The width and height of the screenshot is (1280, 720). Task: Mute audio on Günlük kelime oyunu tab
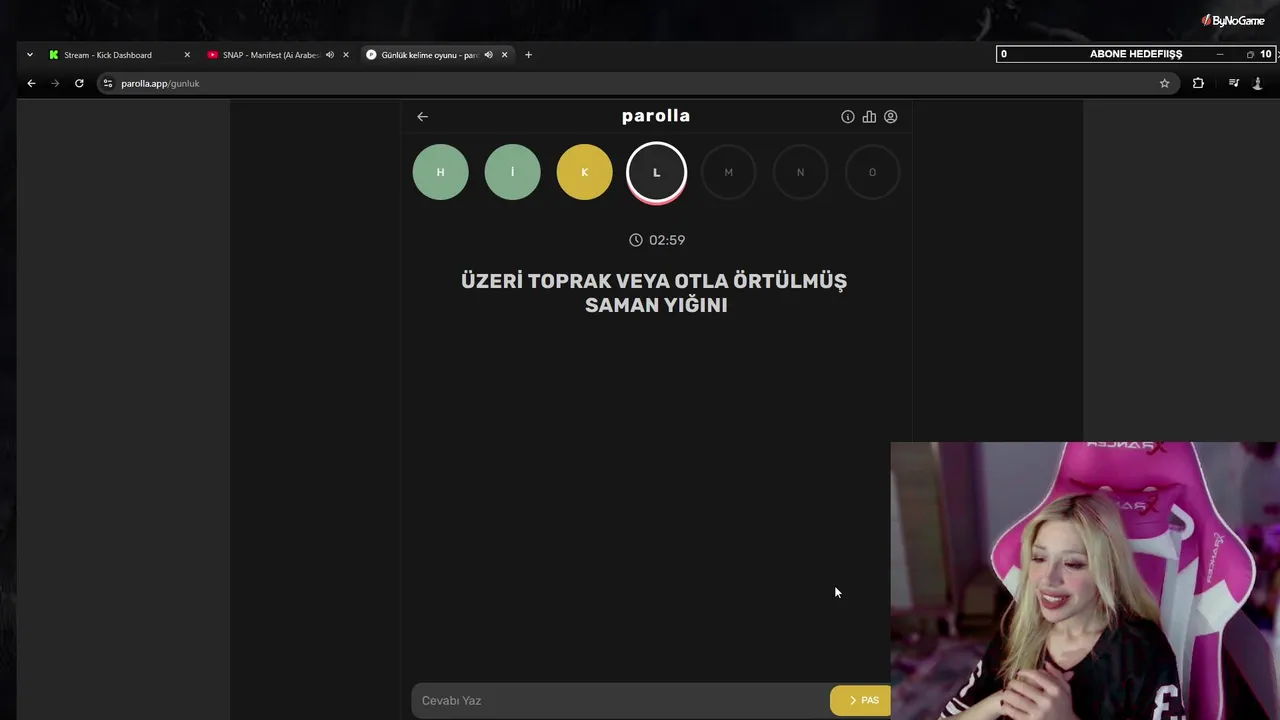coord(488,55)
